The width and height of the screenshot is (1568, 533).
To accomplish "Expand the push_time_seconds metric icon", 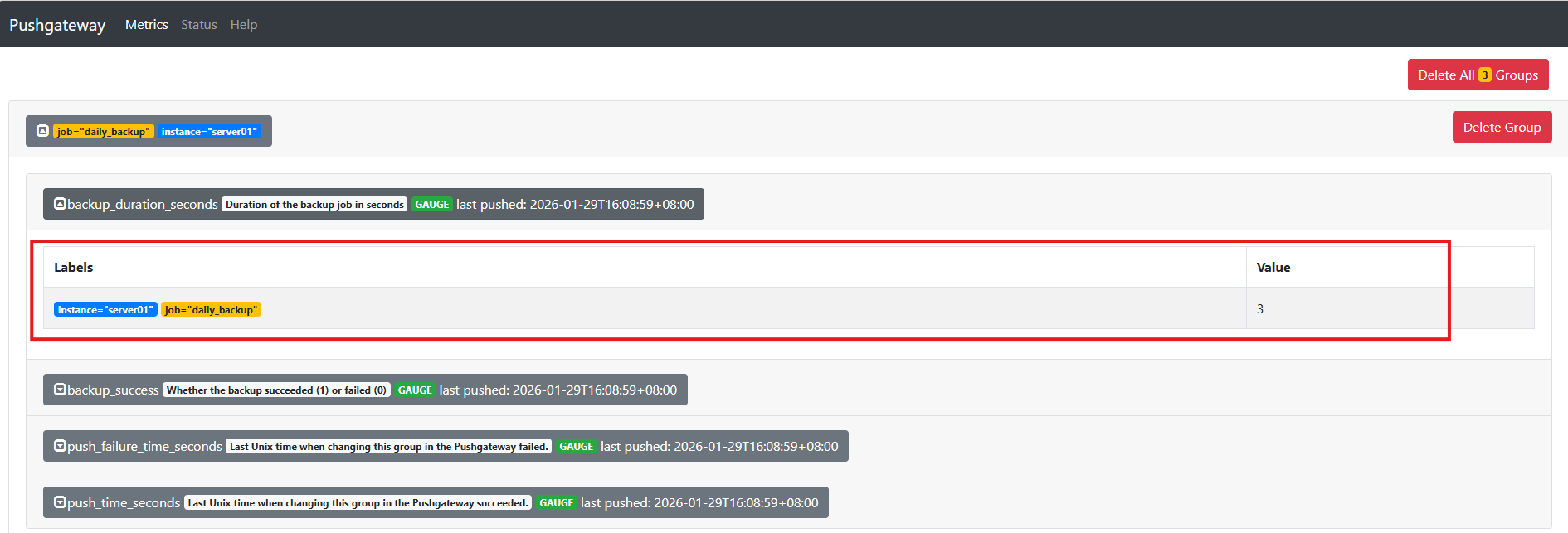I will (60, 502).
